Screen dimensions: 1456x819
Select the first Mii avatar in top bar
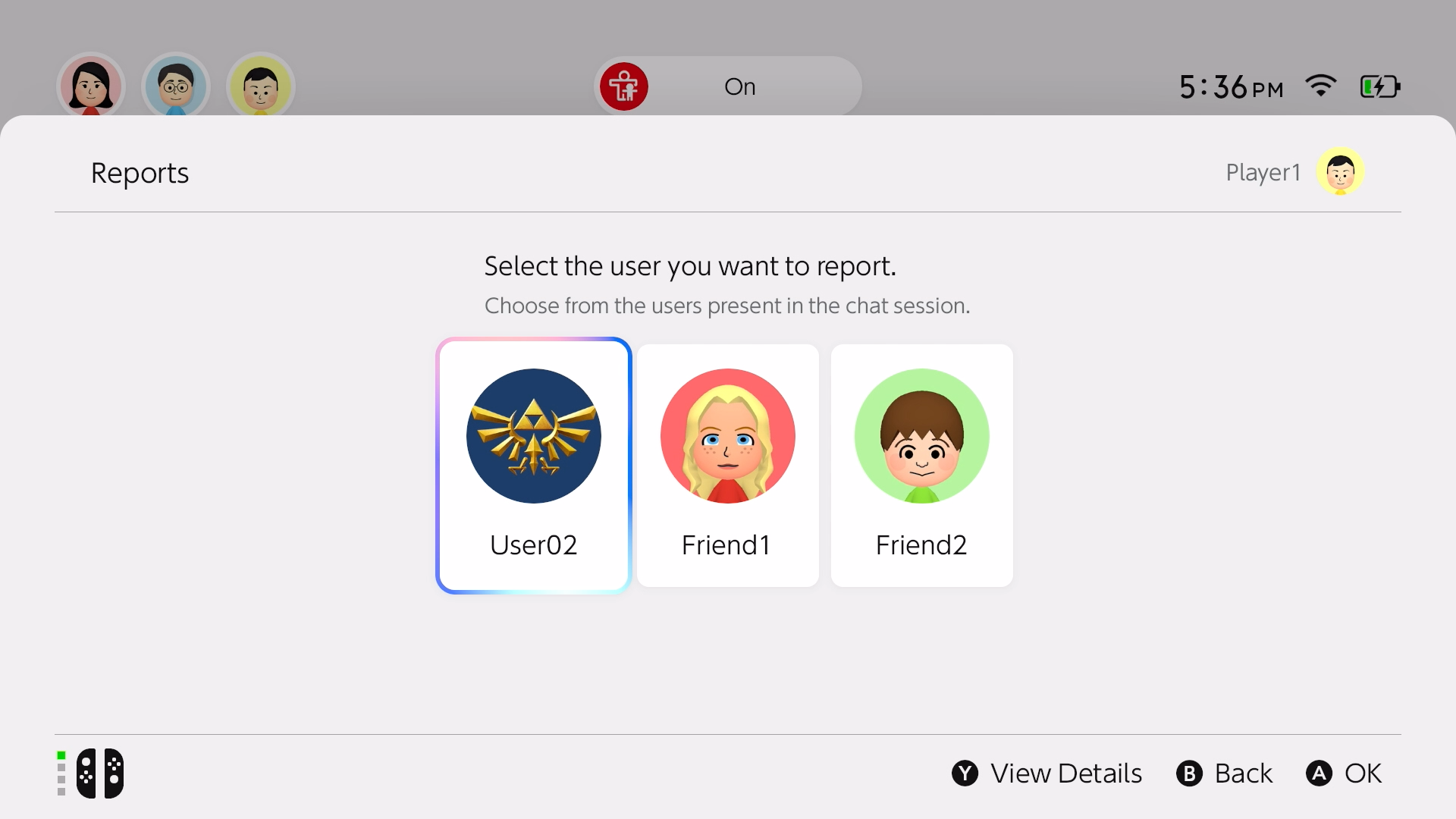[90, 86]
